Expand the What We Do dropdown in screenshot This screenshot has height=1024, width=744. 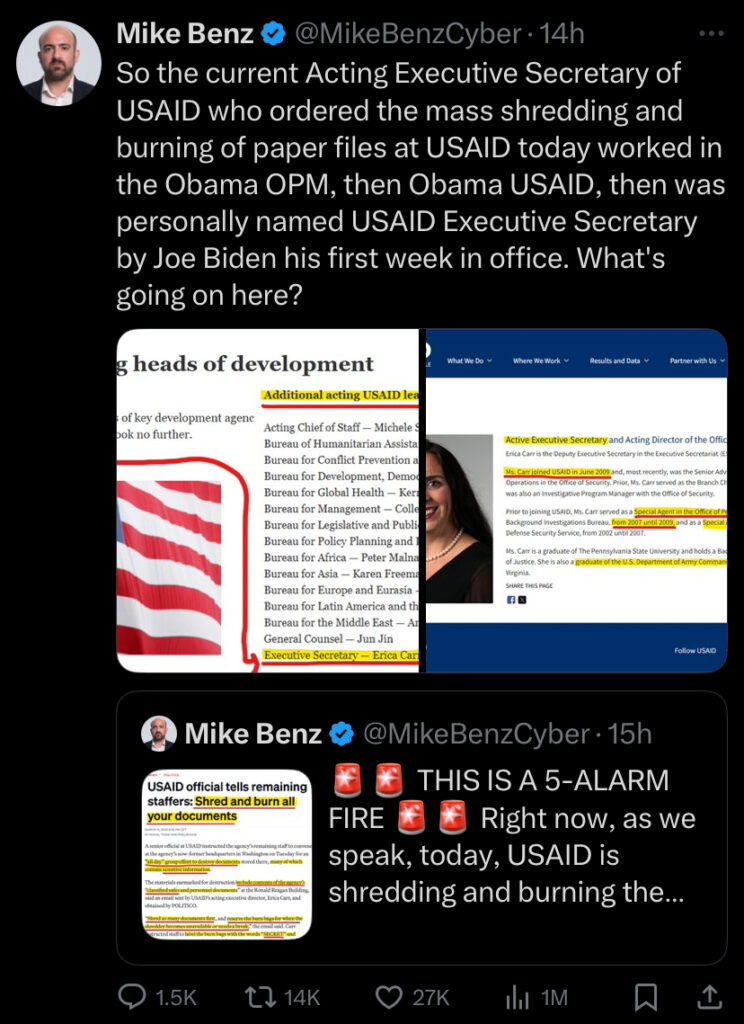(469, 360)
